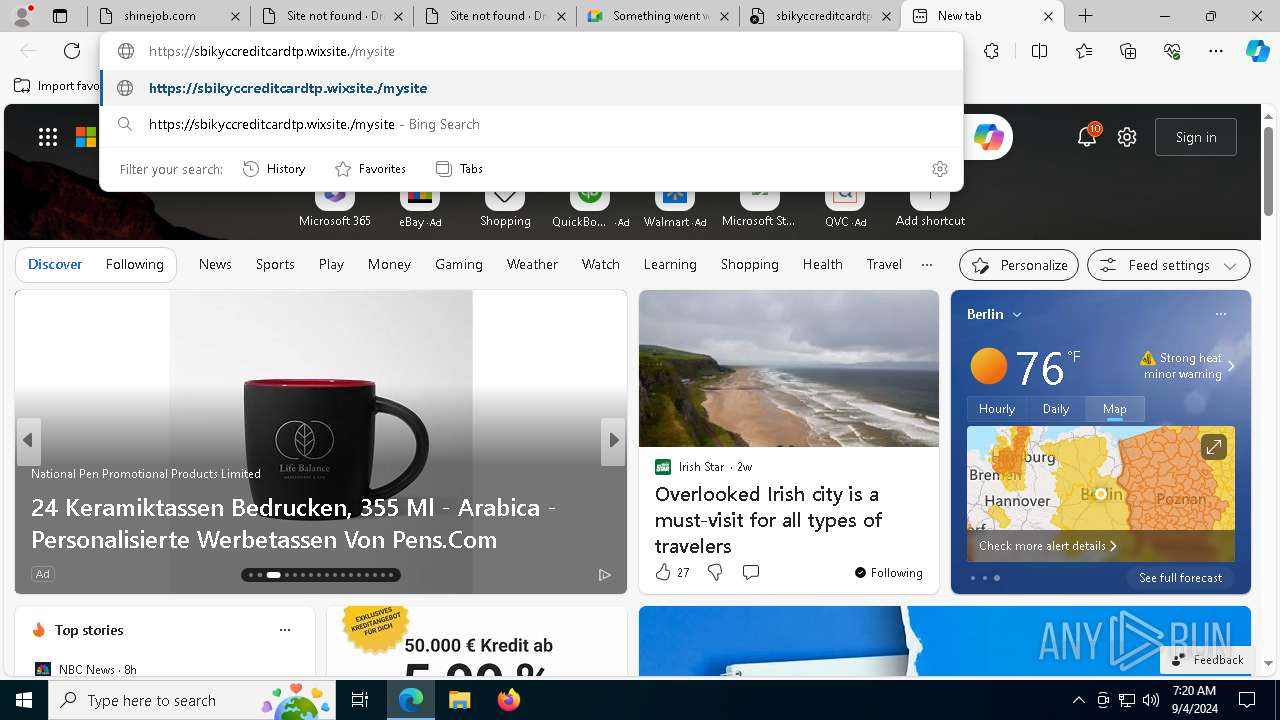
Task: Open the Favorites star icon in toolbar
Action: tap(1084, 51)
